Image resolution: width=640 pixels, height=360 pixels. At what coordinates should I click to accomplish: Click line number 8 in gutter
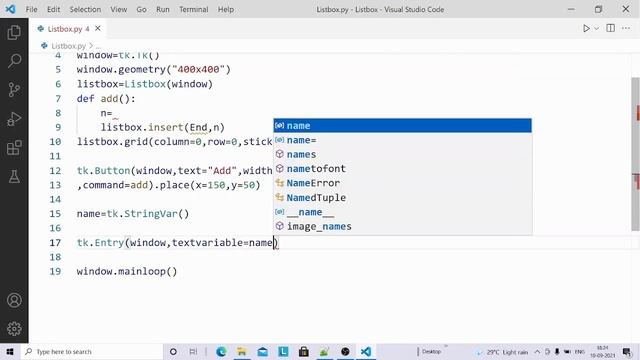pyautogui.click(x=58, y=113)
